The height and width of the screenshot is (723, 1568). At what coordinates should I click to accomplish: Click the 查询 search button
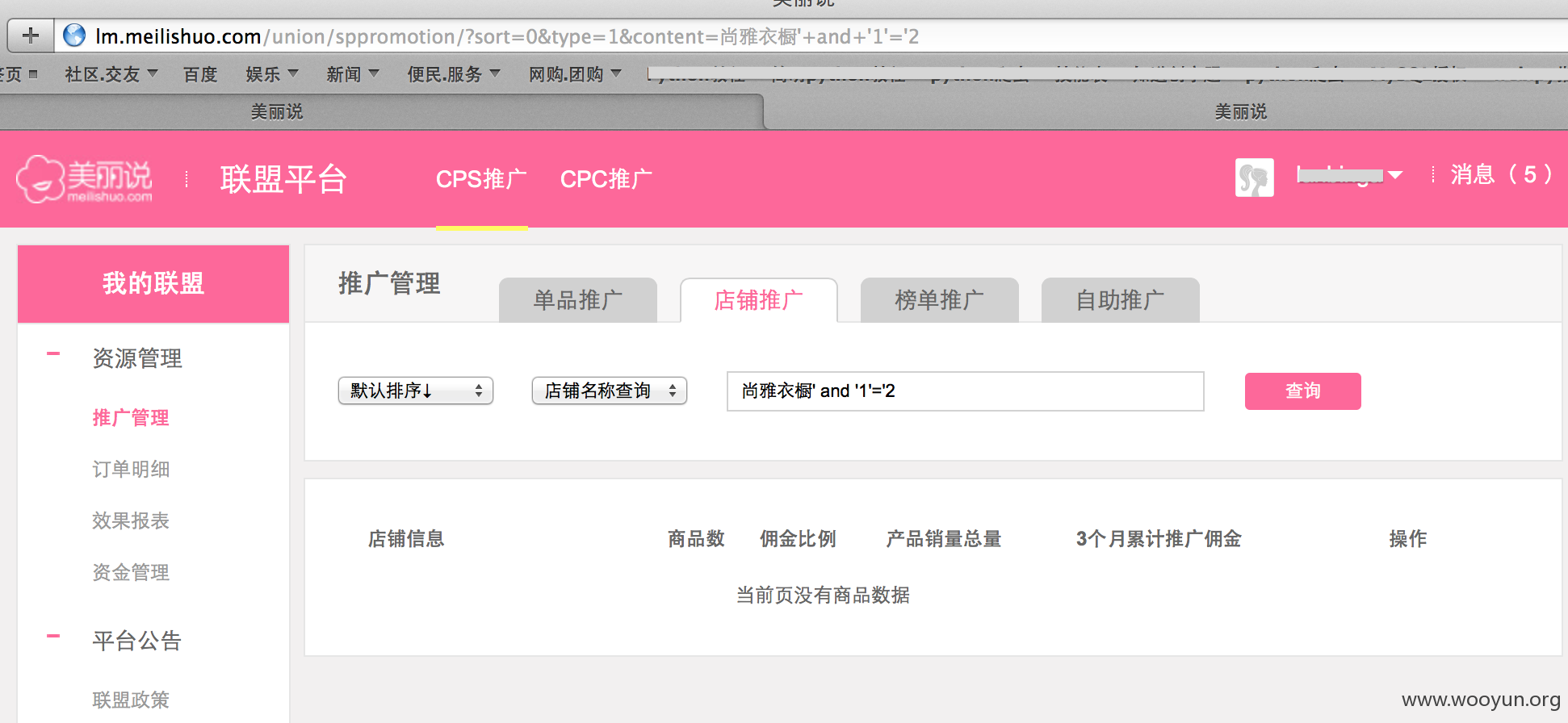click(1303, 391)
